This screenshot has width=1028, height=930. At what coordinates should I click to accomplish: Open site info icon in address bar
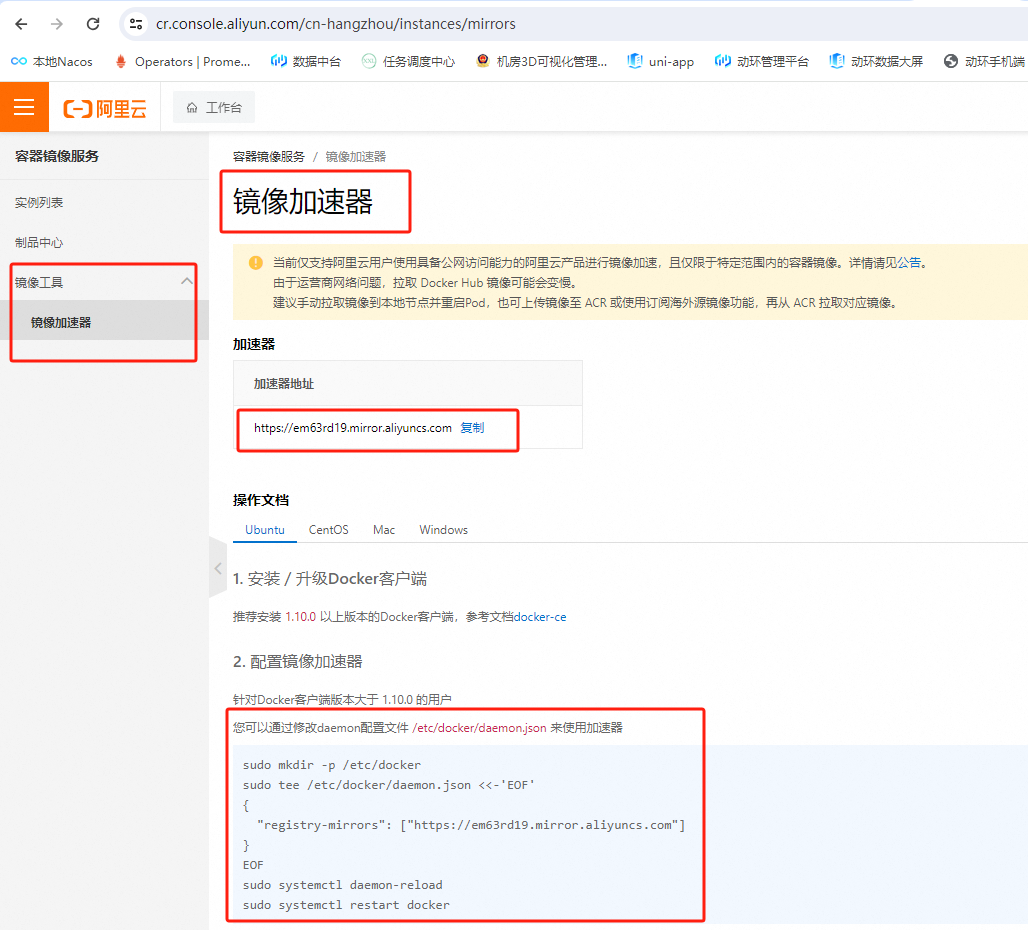coord(136,24)
